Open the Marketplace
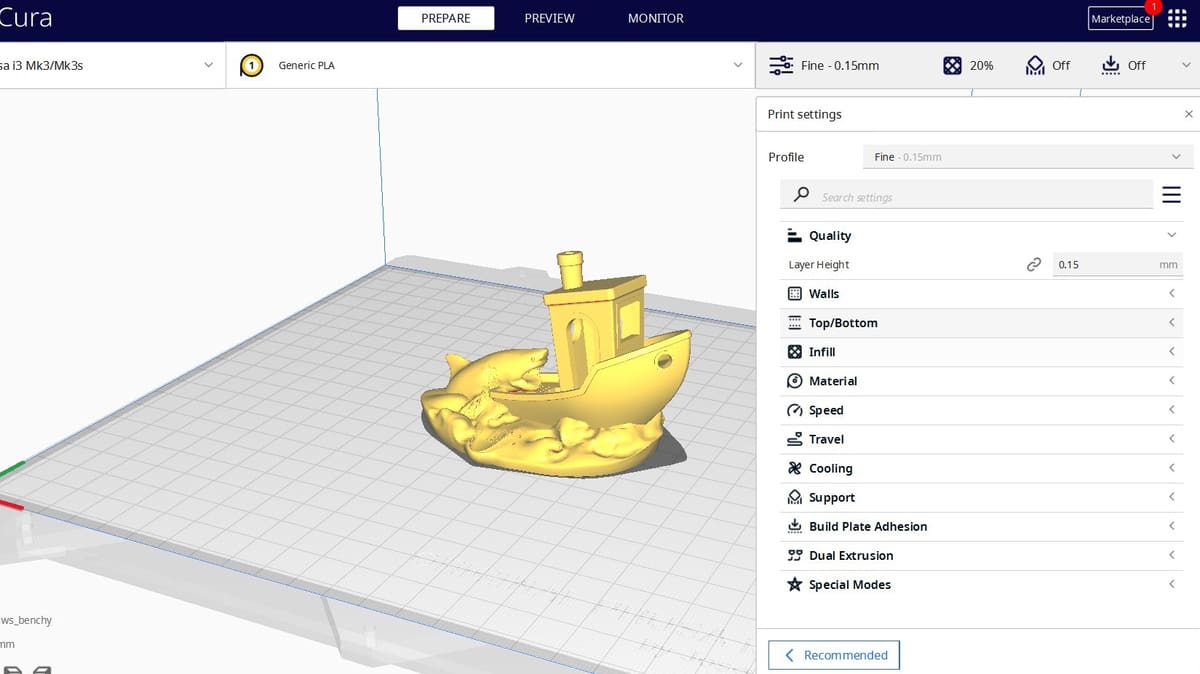 [1120, 18]
